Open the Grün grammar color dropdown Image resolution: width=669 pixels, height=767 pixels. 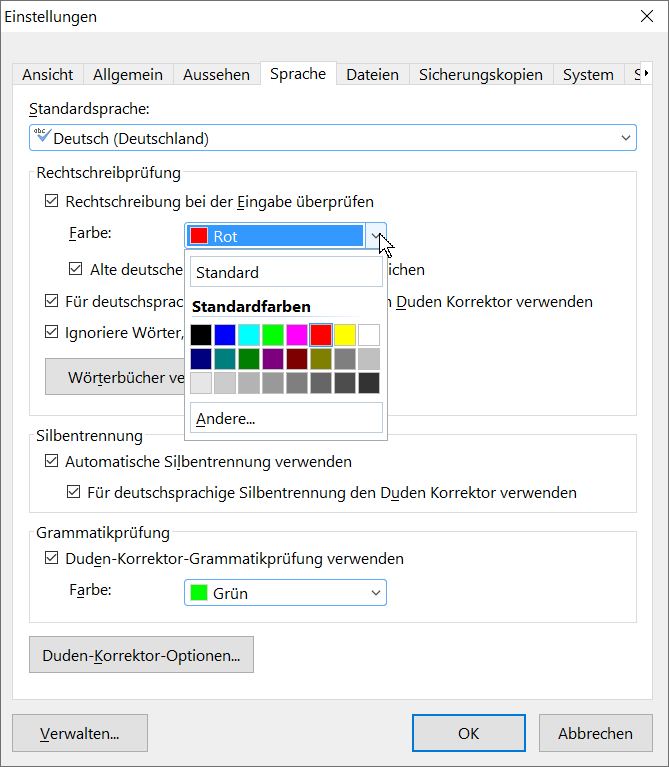coord(285,592)
